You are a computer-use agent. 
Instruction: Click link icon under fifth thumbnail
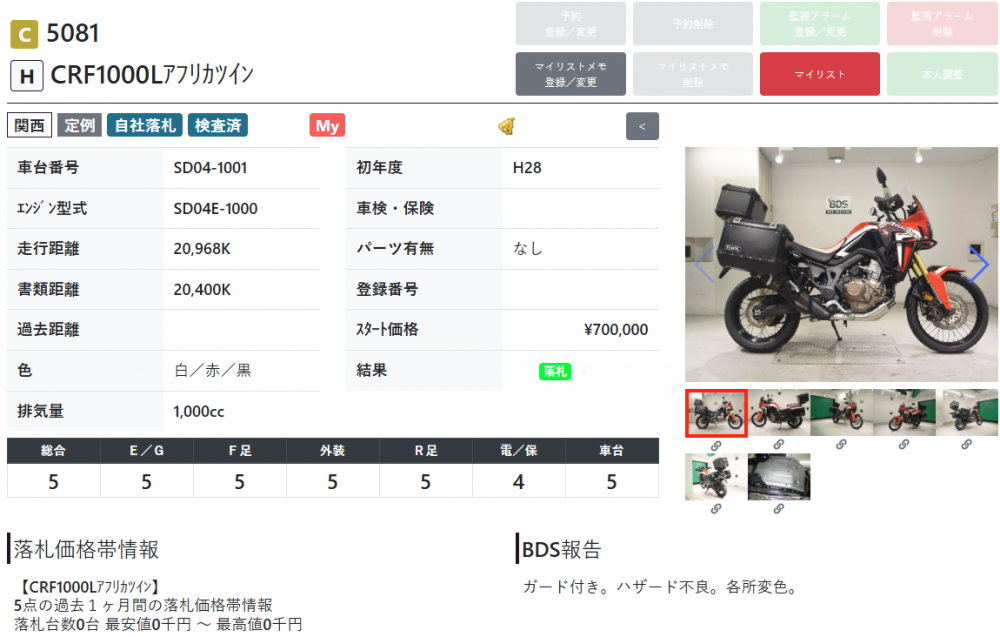click(965, 445)
